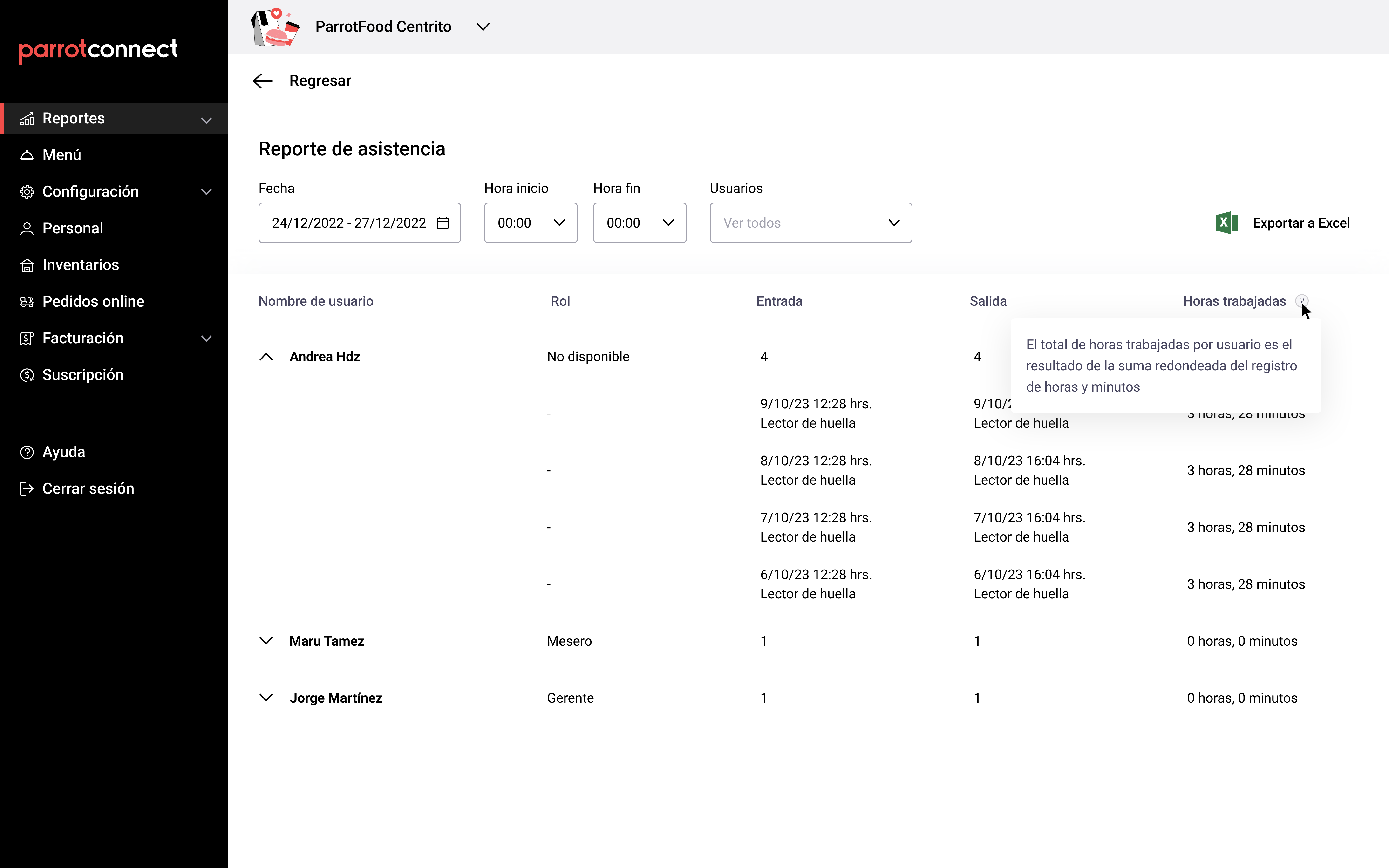Click the Ayuda question mark icon
Image resolution: width=1389 pixels, height=868 pixels.
[x=27, y=452]
